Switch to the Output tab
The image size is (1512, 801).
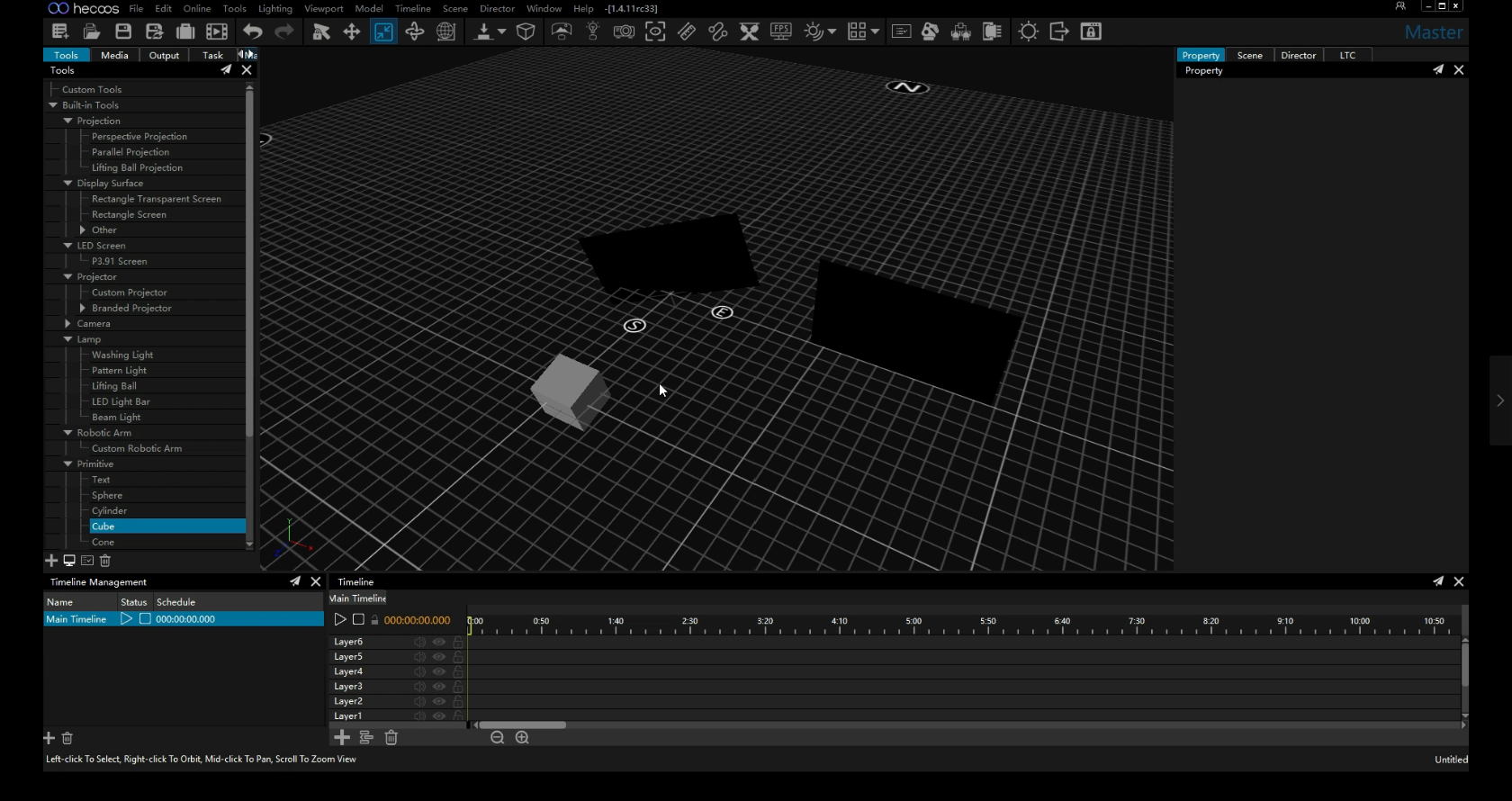(x=164, y=55)
